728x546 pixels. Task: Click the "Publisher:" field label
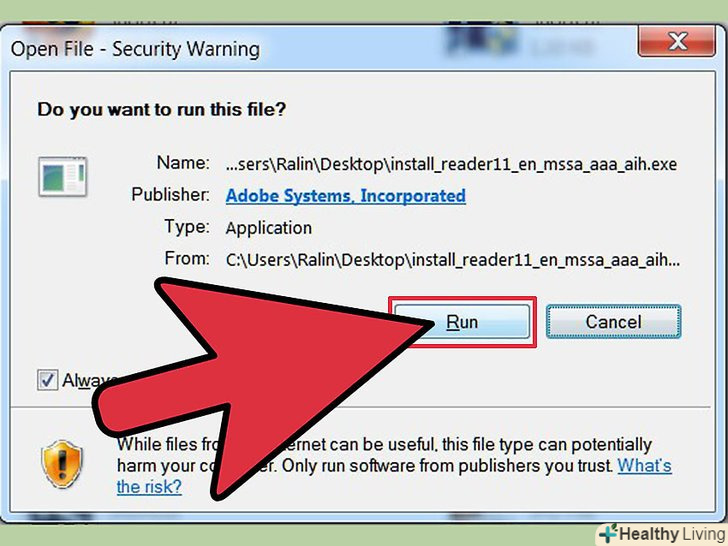[x=170, y=194]
